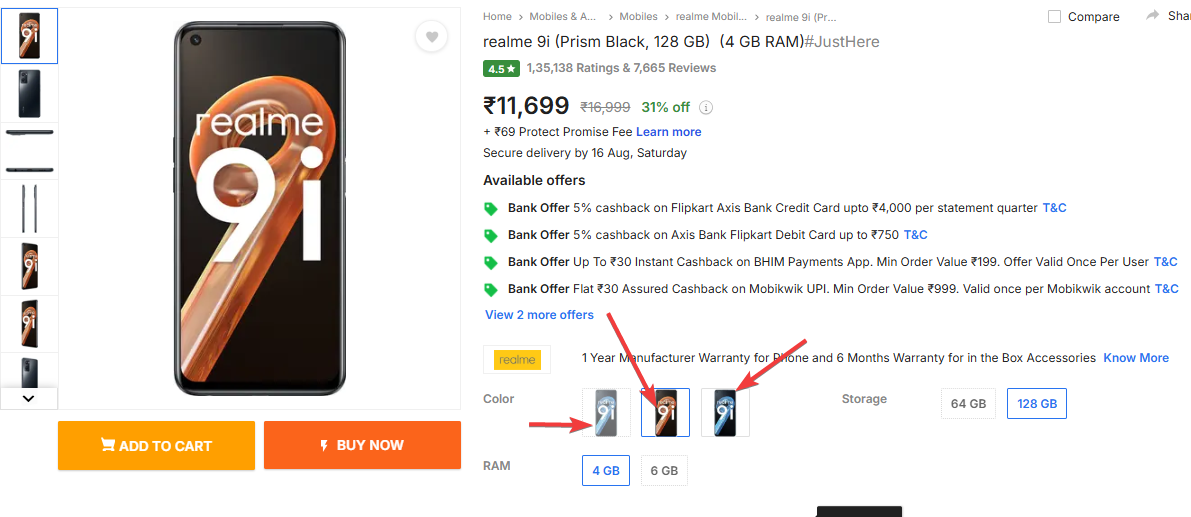The image size is (1191, 517).
Task: Show the second product thumbnail (back view)
Action: pos(29,94)
